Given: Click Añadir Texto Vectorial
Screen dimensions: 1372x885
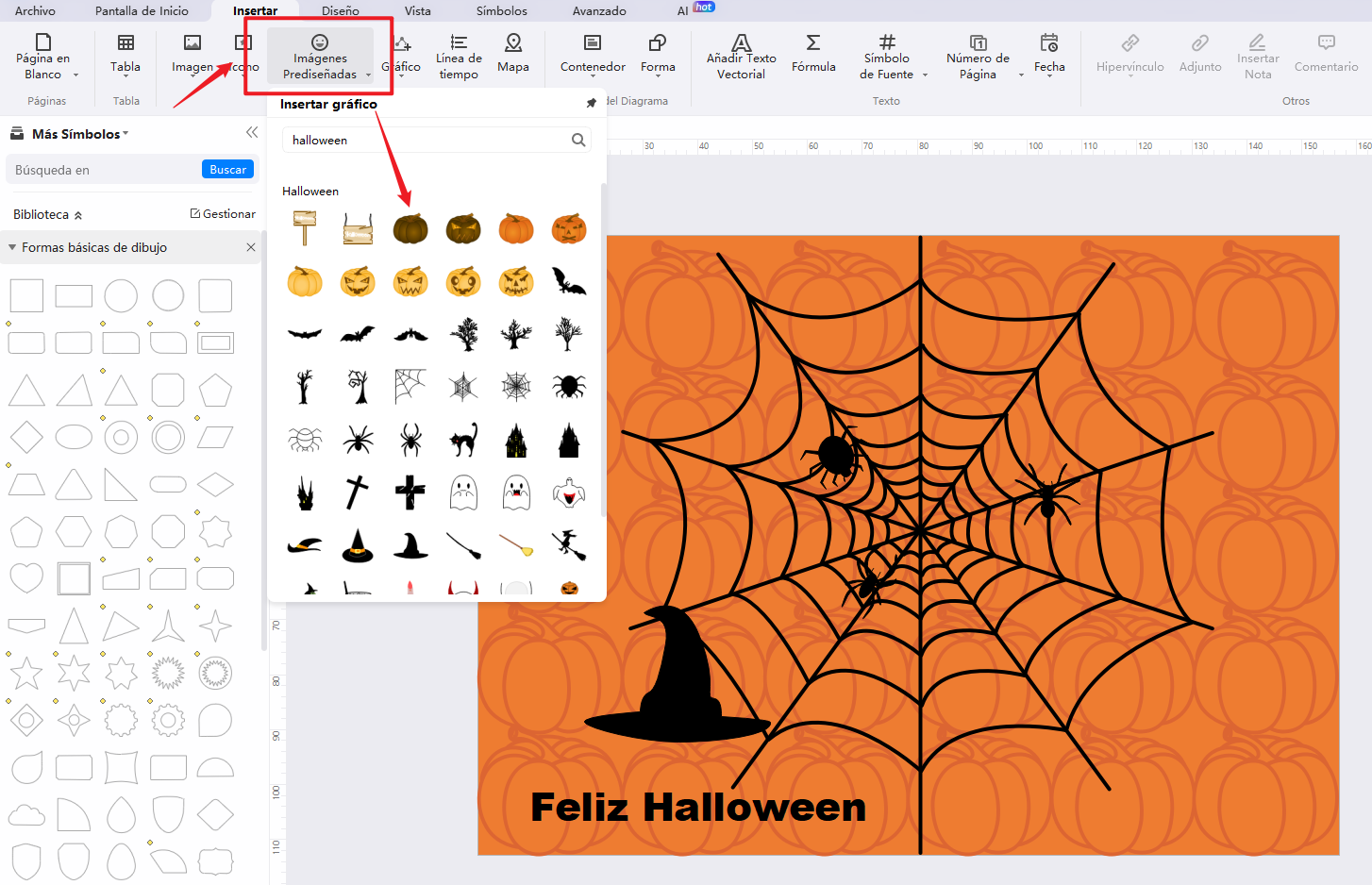Looking at the screenshot, I should coord(741,57).
